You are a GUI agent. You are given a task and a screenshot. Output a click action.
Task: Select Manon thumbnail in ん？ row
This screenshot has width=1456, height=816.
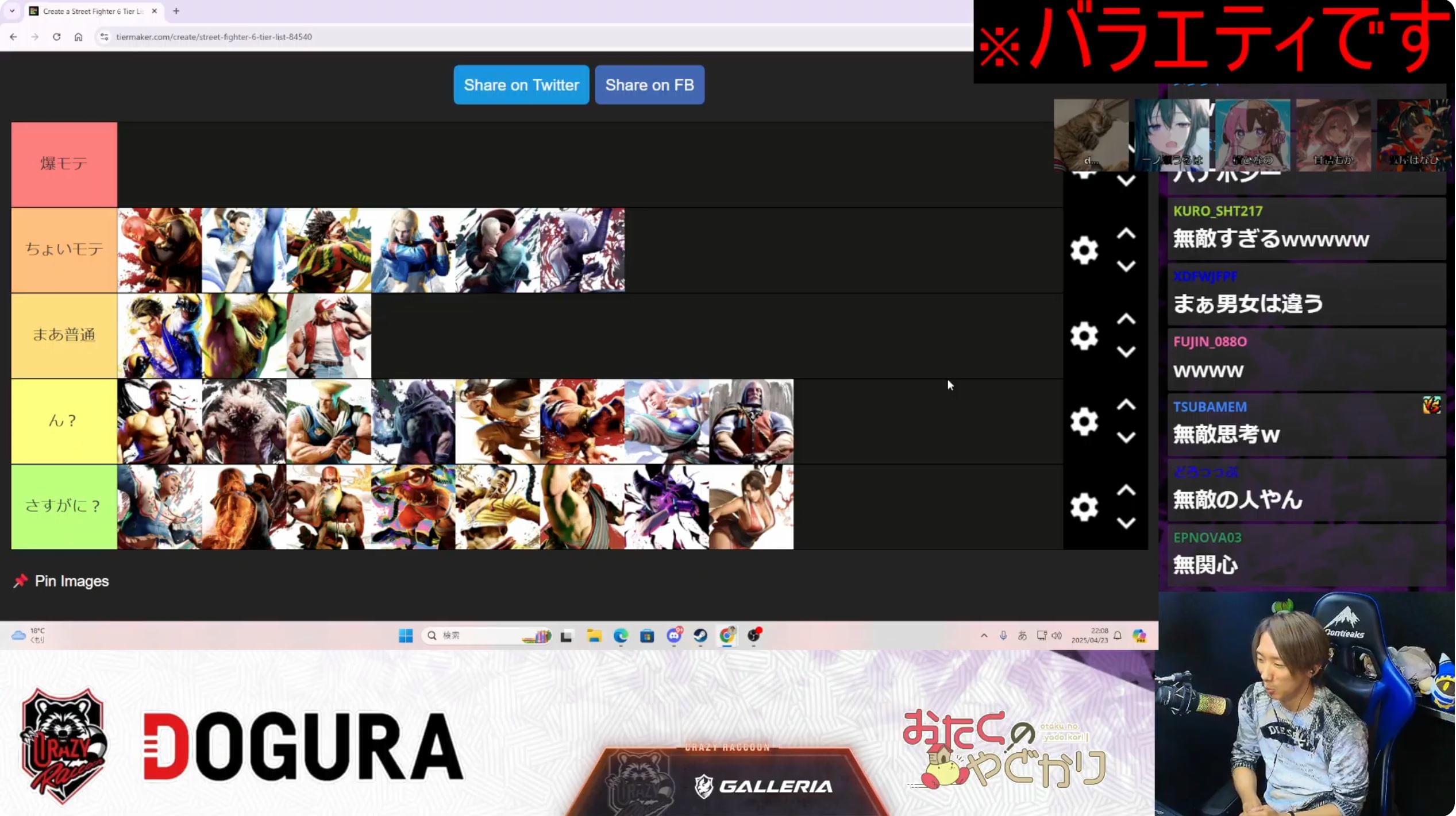(x=667, y=421)
